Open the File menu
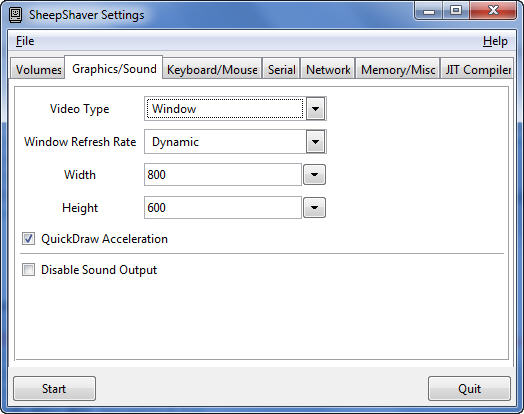This screenshot has height=414, width=524. [x=25, y=41]
